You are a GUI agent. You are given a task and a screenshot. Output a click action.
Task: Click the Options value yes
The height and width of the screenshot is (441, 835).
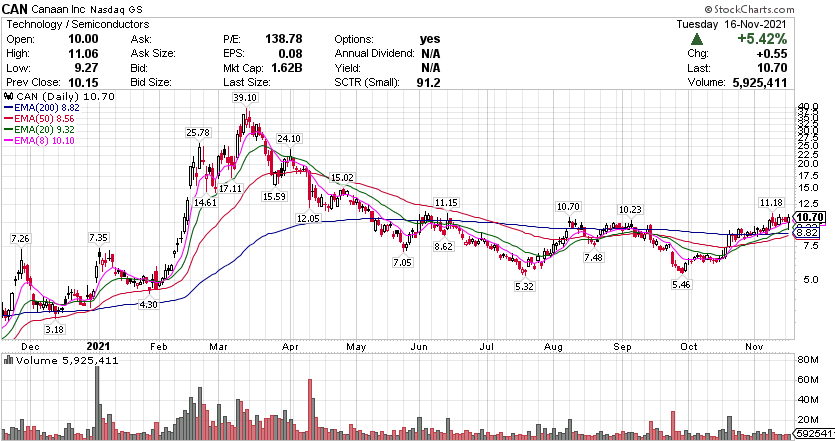(x=430, y=39)
